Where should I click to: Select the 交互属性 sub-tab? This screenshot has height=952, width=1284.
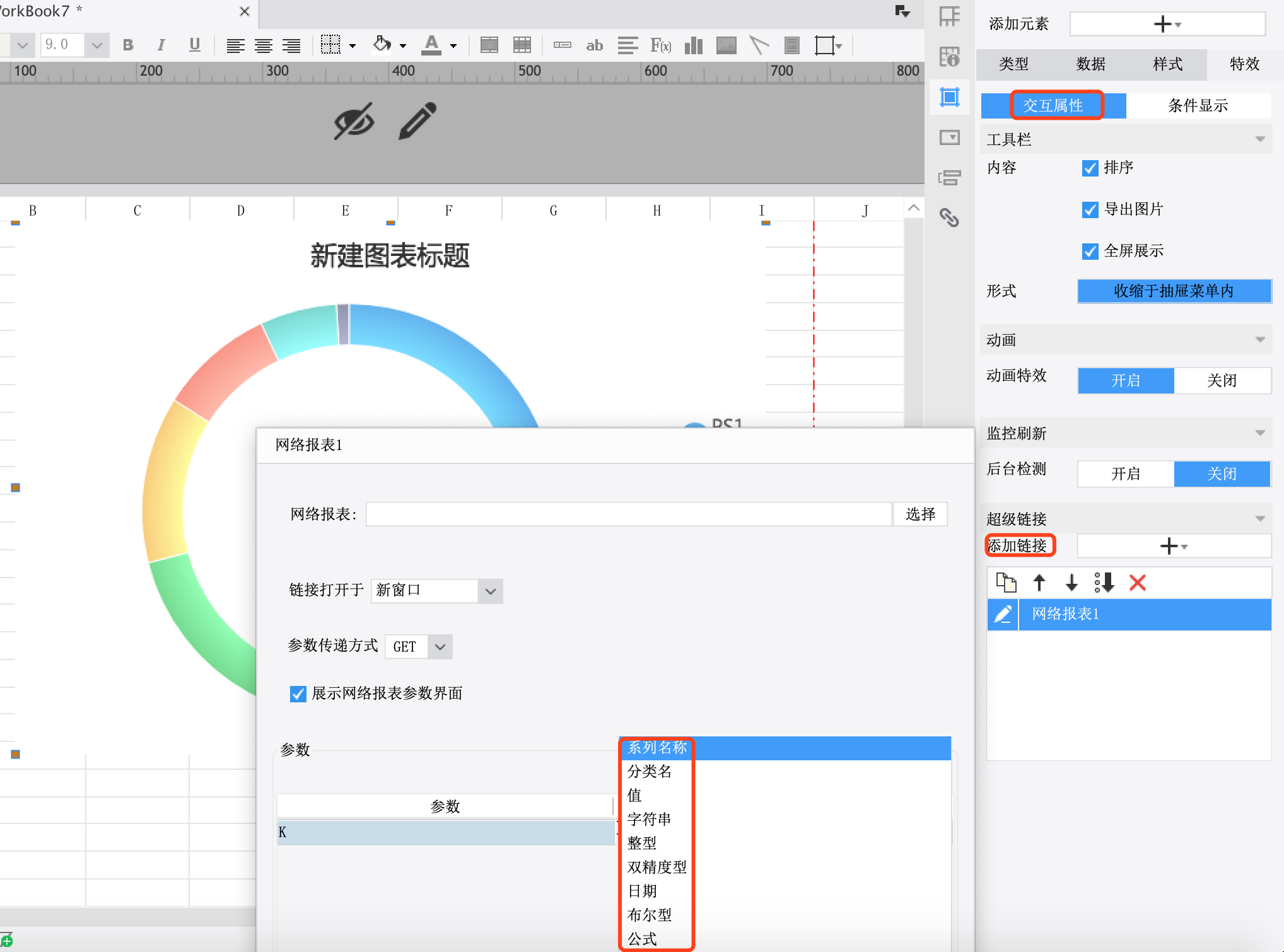pos(1053,105)
